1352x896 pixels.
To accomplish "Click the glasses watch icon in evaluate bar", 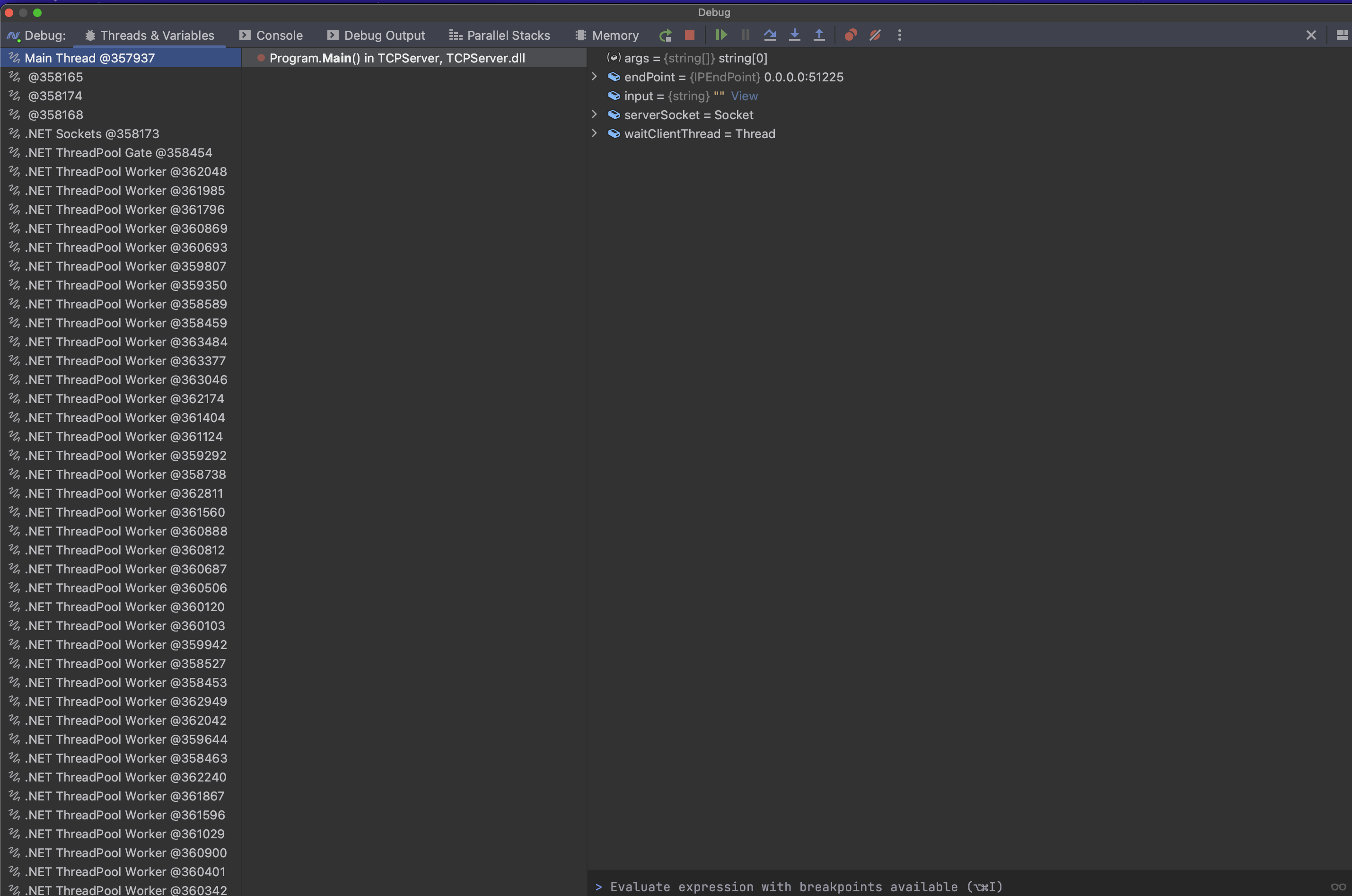I will click(x=1339, y=887).
